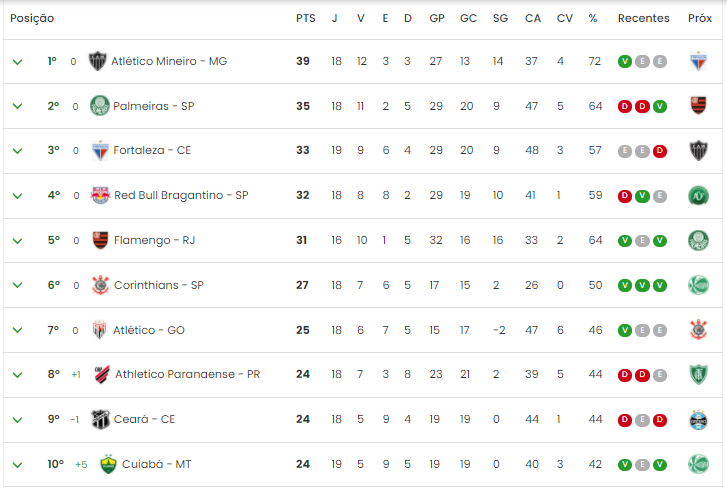Viewport: 727px width, 488px height.
Task: Click the Atlético Mineiro team crest
Action: coord(97,61)
